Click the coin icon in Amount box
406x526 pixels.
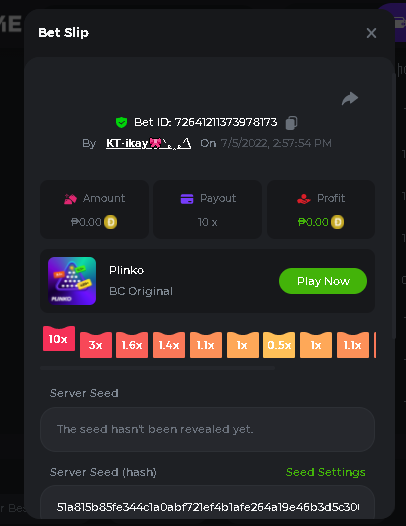click(x=110, y=222)
